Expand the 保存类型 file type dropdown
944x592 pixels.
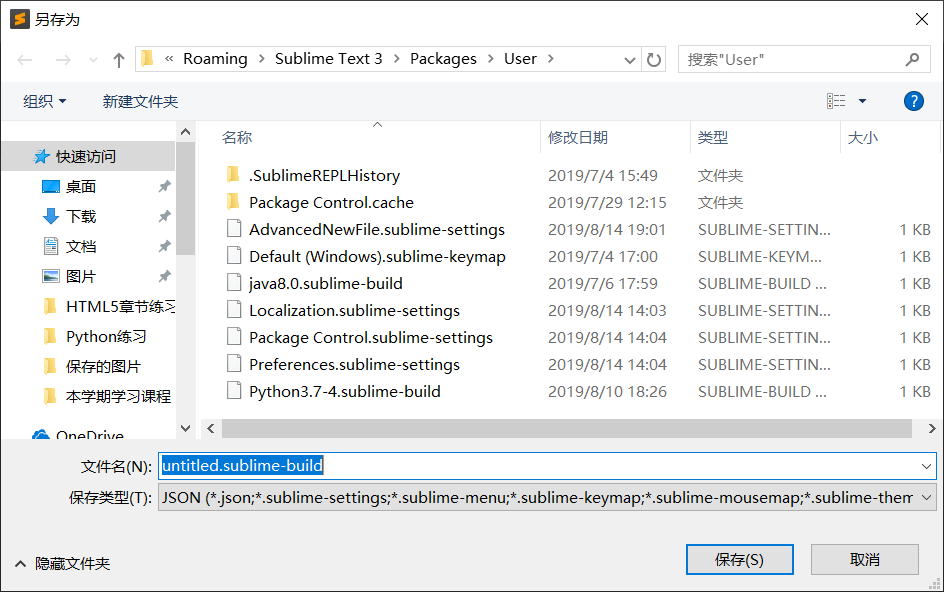tap(926, 497)
